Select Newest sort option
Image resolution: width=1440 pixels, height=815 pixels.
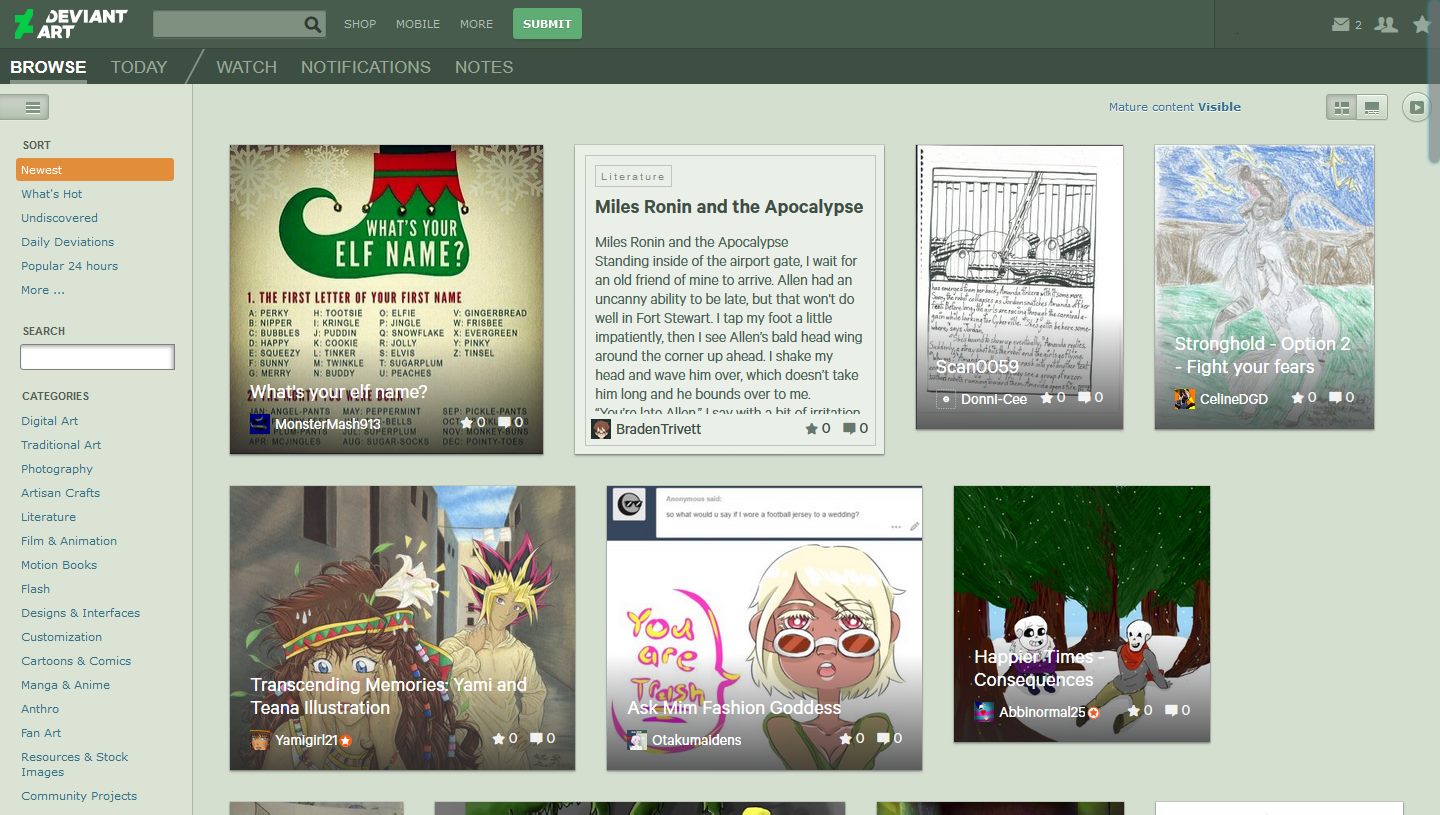pyautogui.click(x=95, y=170)
